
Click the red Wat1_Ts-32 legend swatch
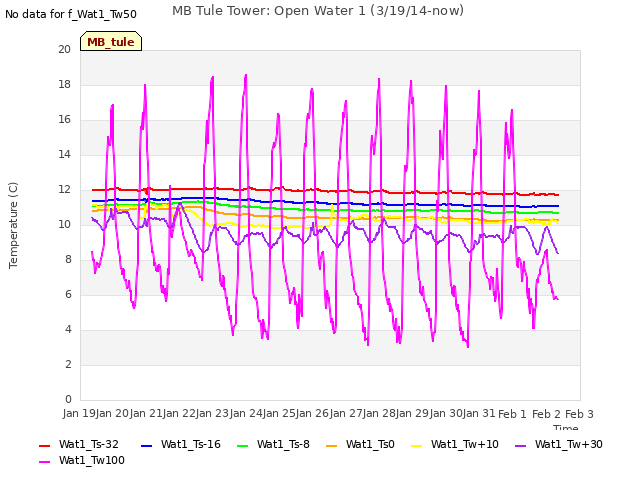tap(44, 445)
